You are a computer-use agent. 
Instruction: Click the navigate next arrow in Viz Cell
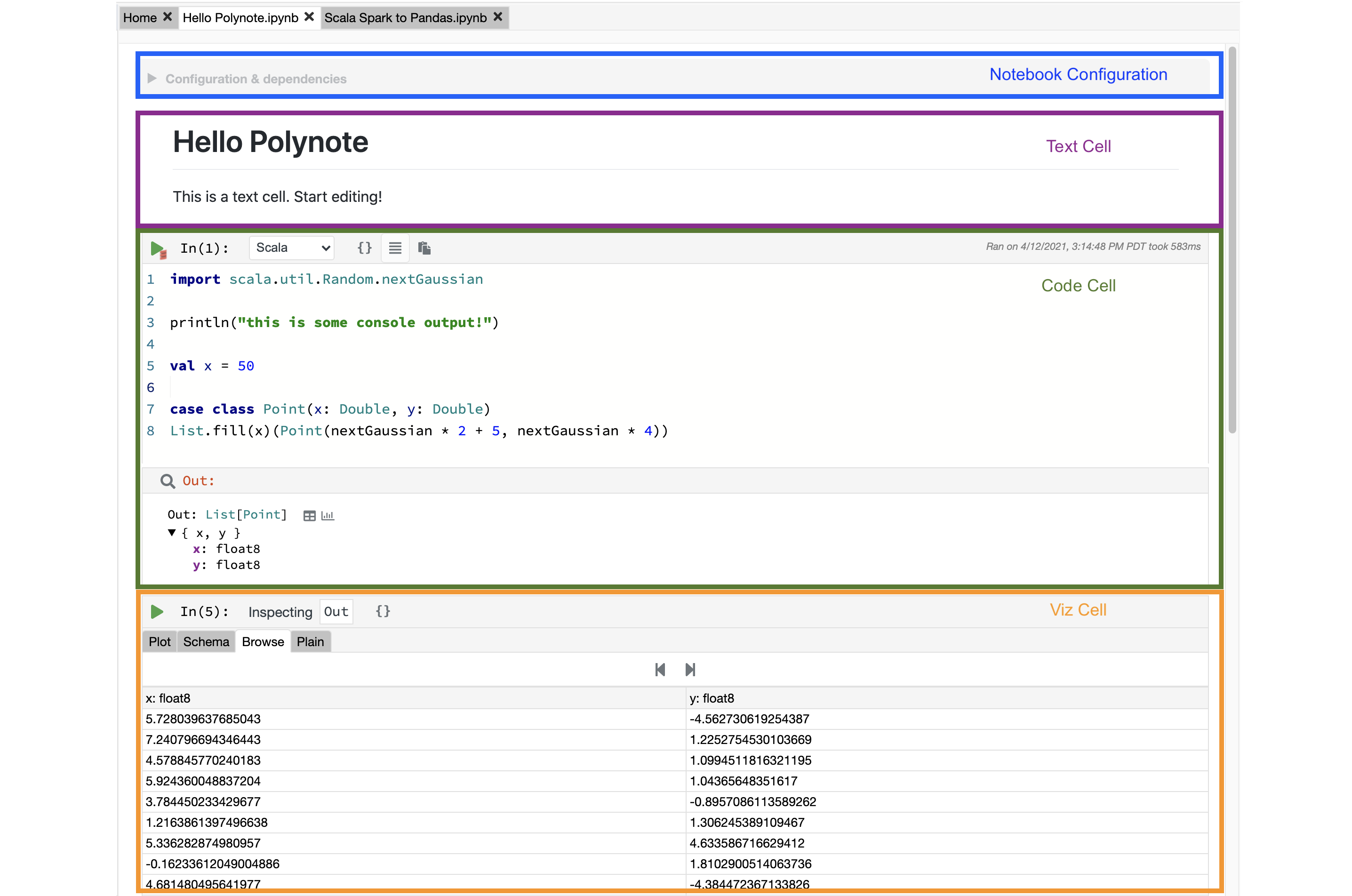coord(690,670)
